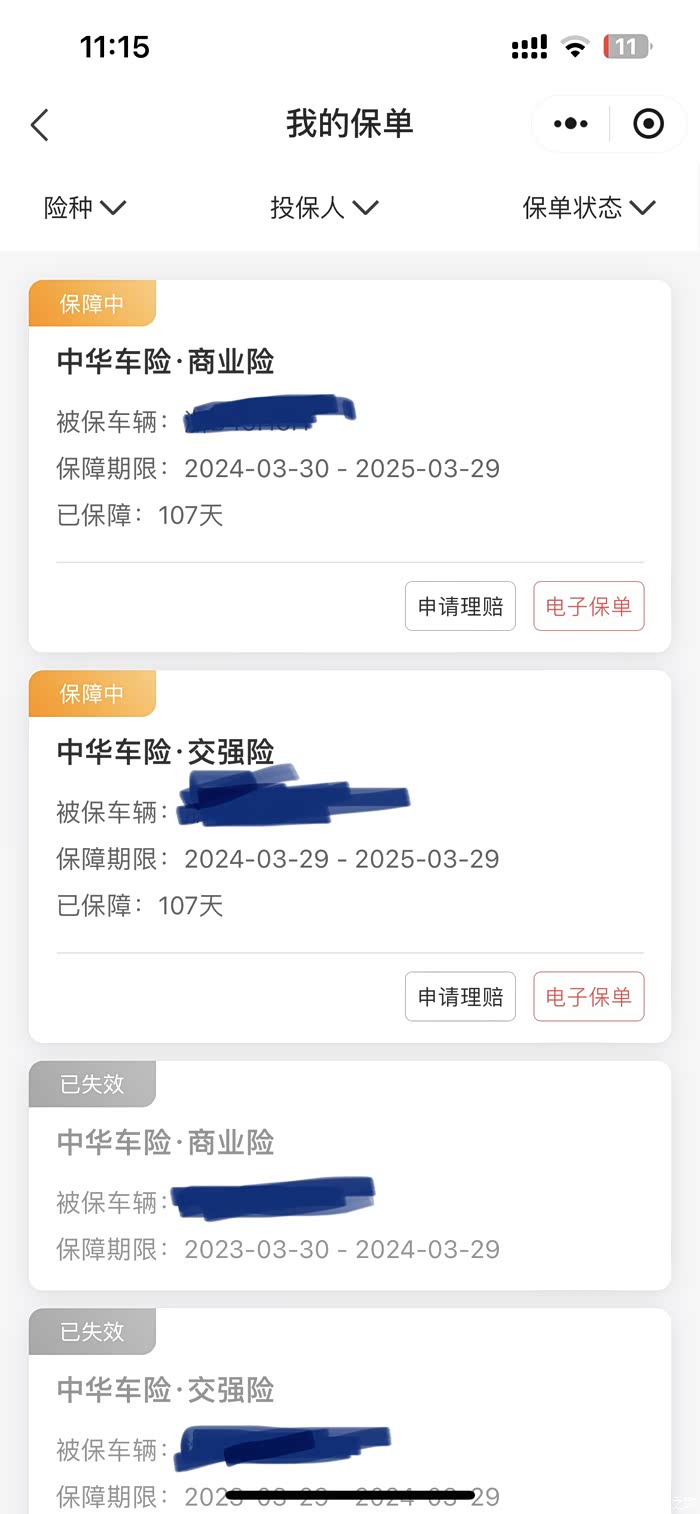View 电子保单 for the 商业险 policy
Image resolution: width=700 pixels, height=1514 pixels.
[588, 606]
